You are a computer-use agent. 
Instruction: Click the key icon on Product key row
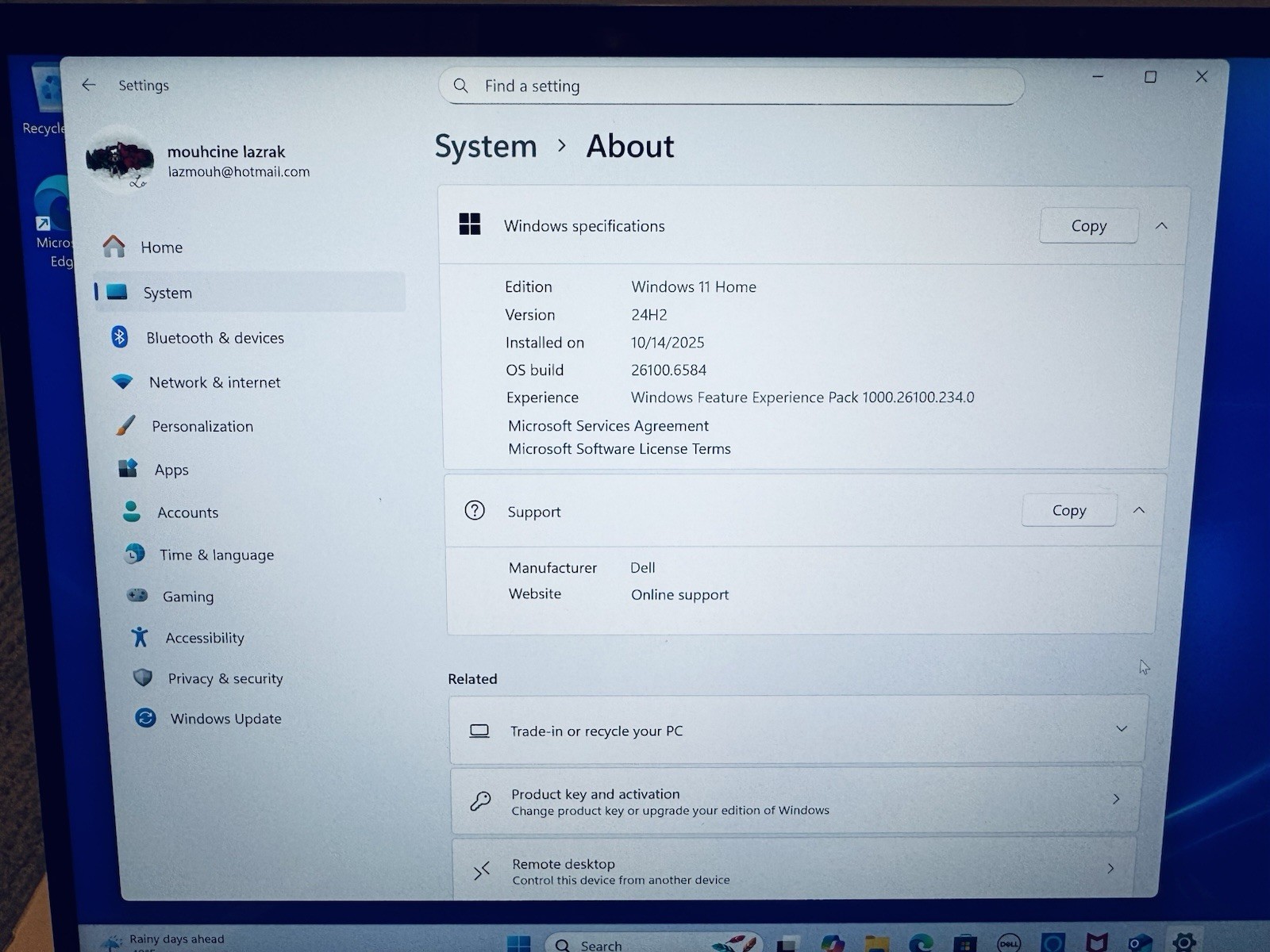480,801
